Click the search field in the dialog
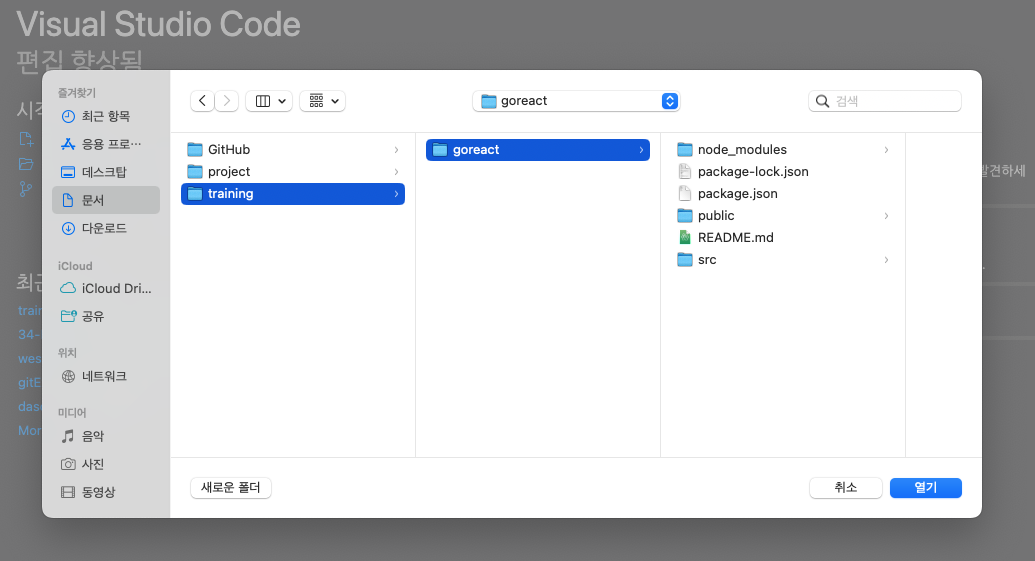The width and height of the screenshot is (1035, 561). point(885,101)
